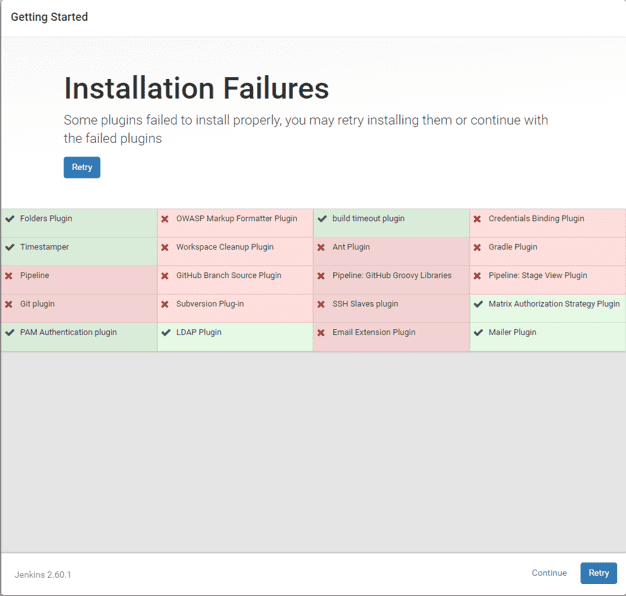Click the checkmark icon beside Folders Plugin
626x596 pixels.
[10, 219]
